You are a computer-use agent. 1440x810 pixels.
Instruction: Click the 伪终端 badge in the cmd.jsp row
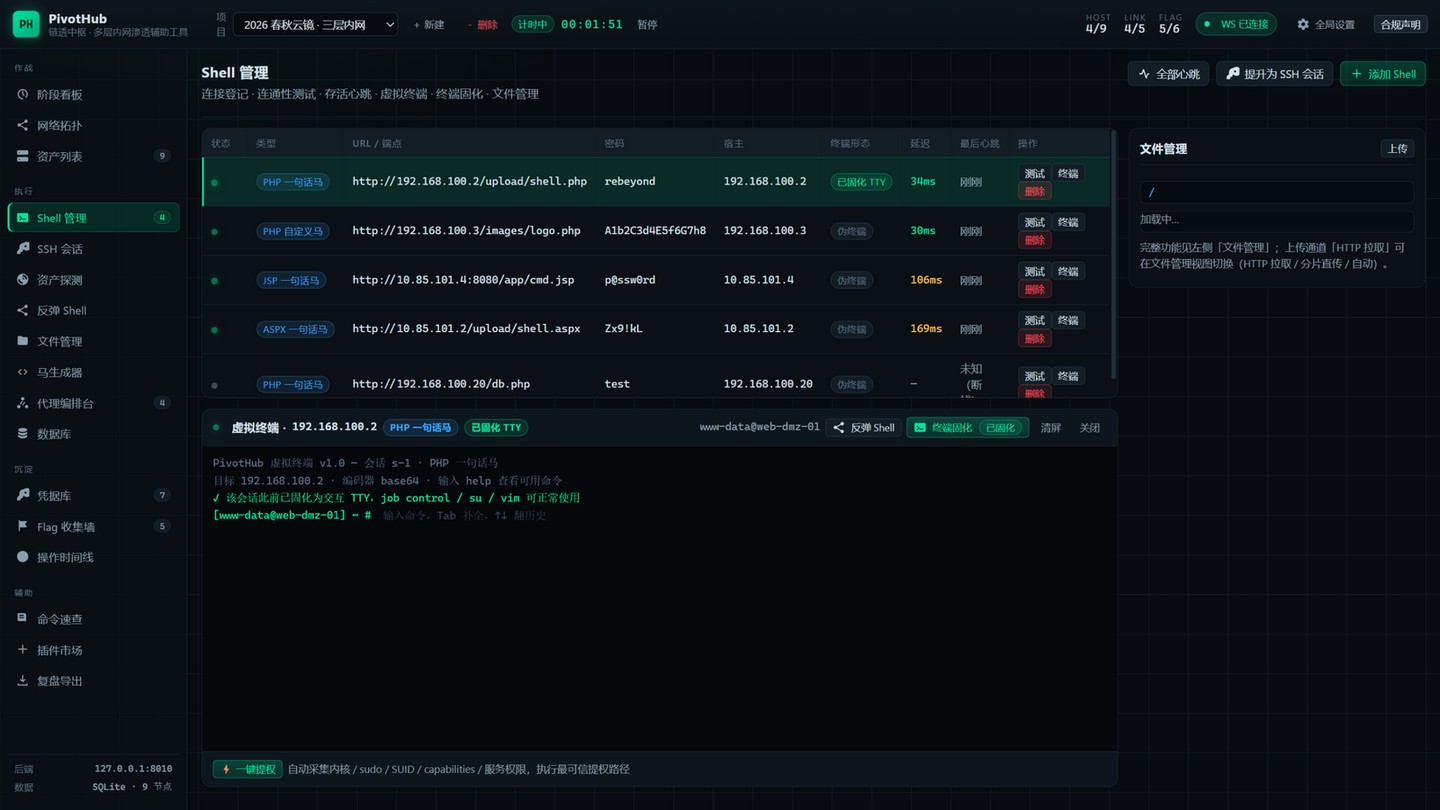coord(851,280)
